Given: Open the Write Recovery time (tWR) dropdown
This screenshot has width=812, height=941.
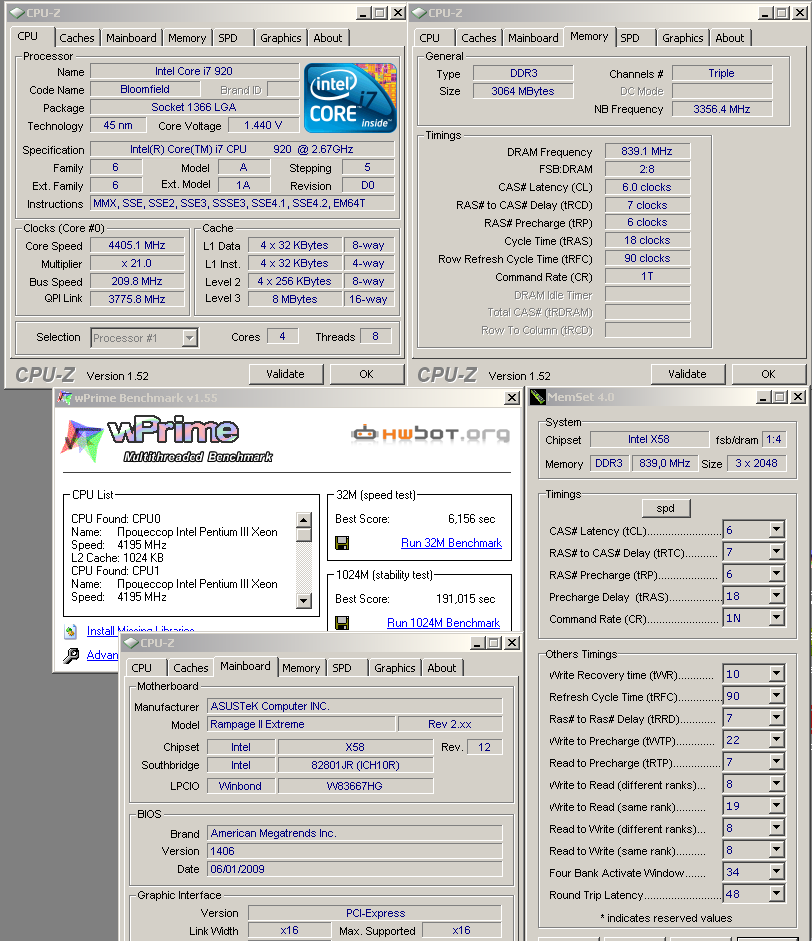Looking at the screenshot, I should point(777,674).
